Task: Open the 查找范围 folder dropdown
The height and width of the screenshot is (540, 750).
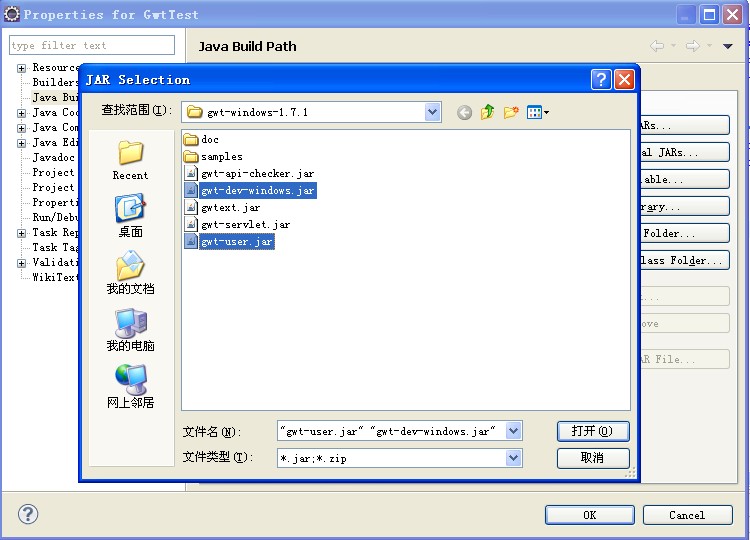Action: click(x=432, y=112)
